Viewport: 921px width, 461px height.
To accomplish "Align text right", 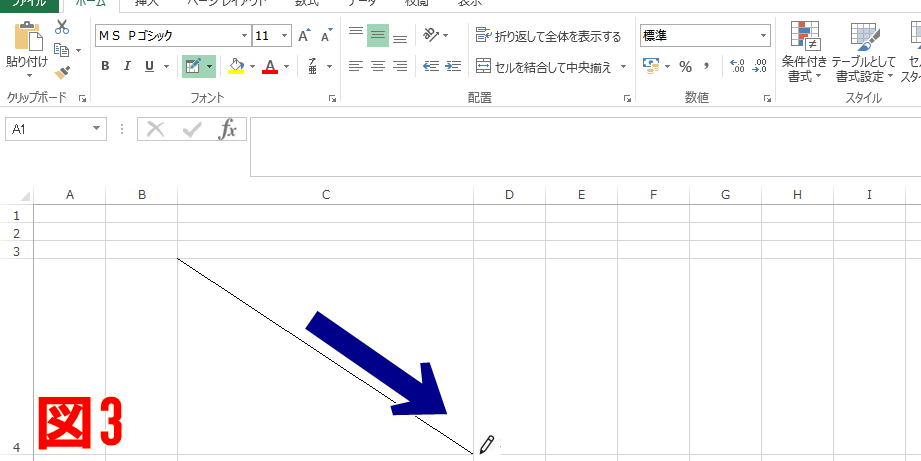I will pyautogui.click(x=400, y=66).
